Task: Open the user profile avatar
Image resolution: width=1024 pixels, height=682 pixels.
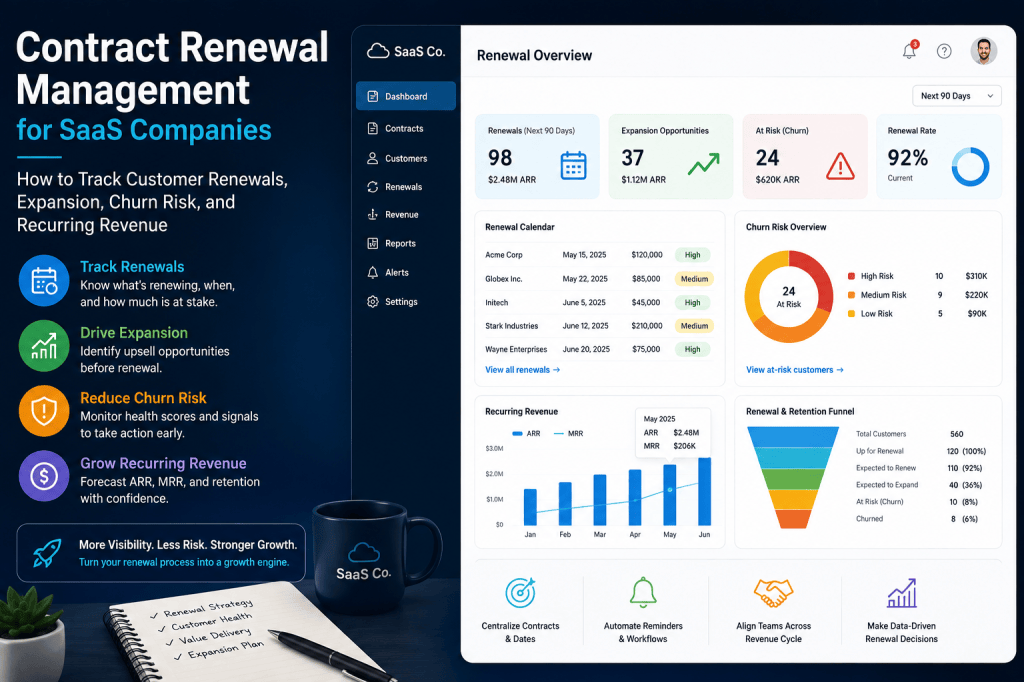Action: click(x=984, y=51)
